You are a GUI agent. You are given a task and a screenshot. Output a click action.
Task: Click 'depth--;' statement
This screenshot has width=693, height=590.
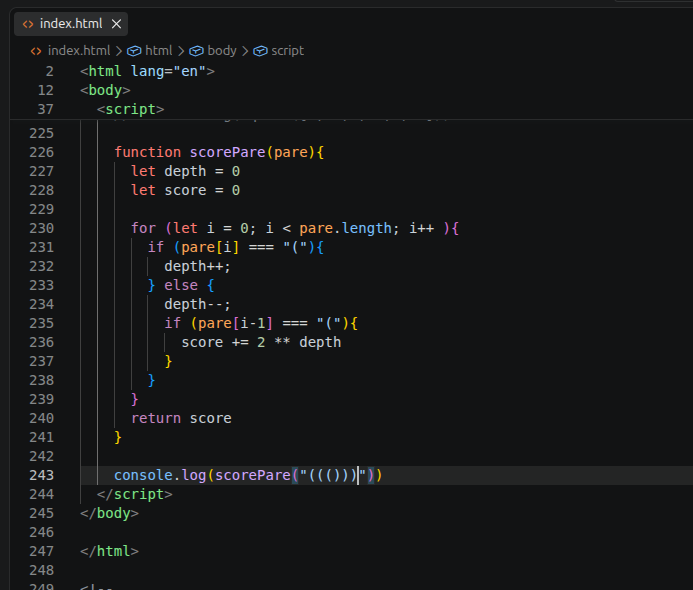(x=197, y=305)
